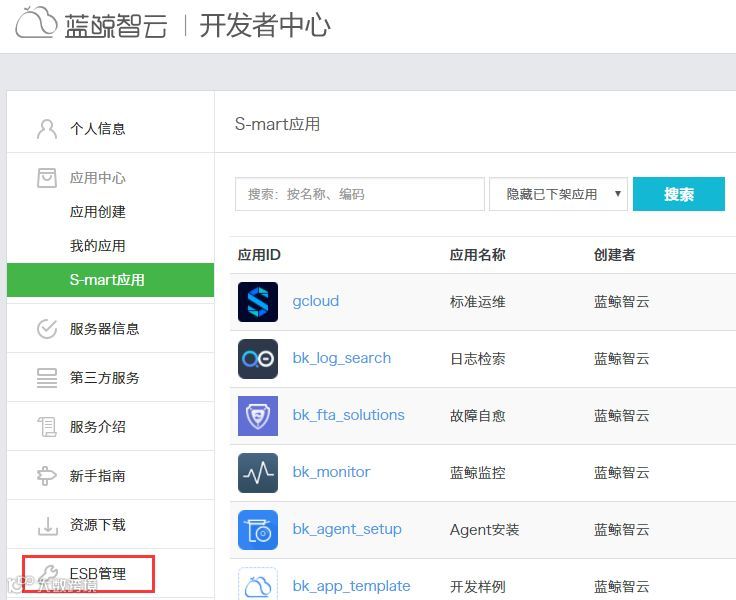
Task: Click the 服务器信息 checkmark circle icon
Action: pos(46,329)
